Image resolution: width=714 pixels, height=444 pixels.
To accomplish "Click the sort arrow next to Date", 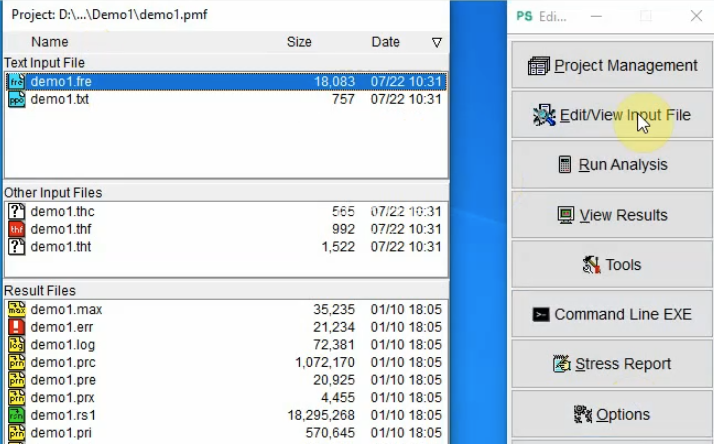I will [x=436, y=42].
